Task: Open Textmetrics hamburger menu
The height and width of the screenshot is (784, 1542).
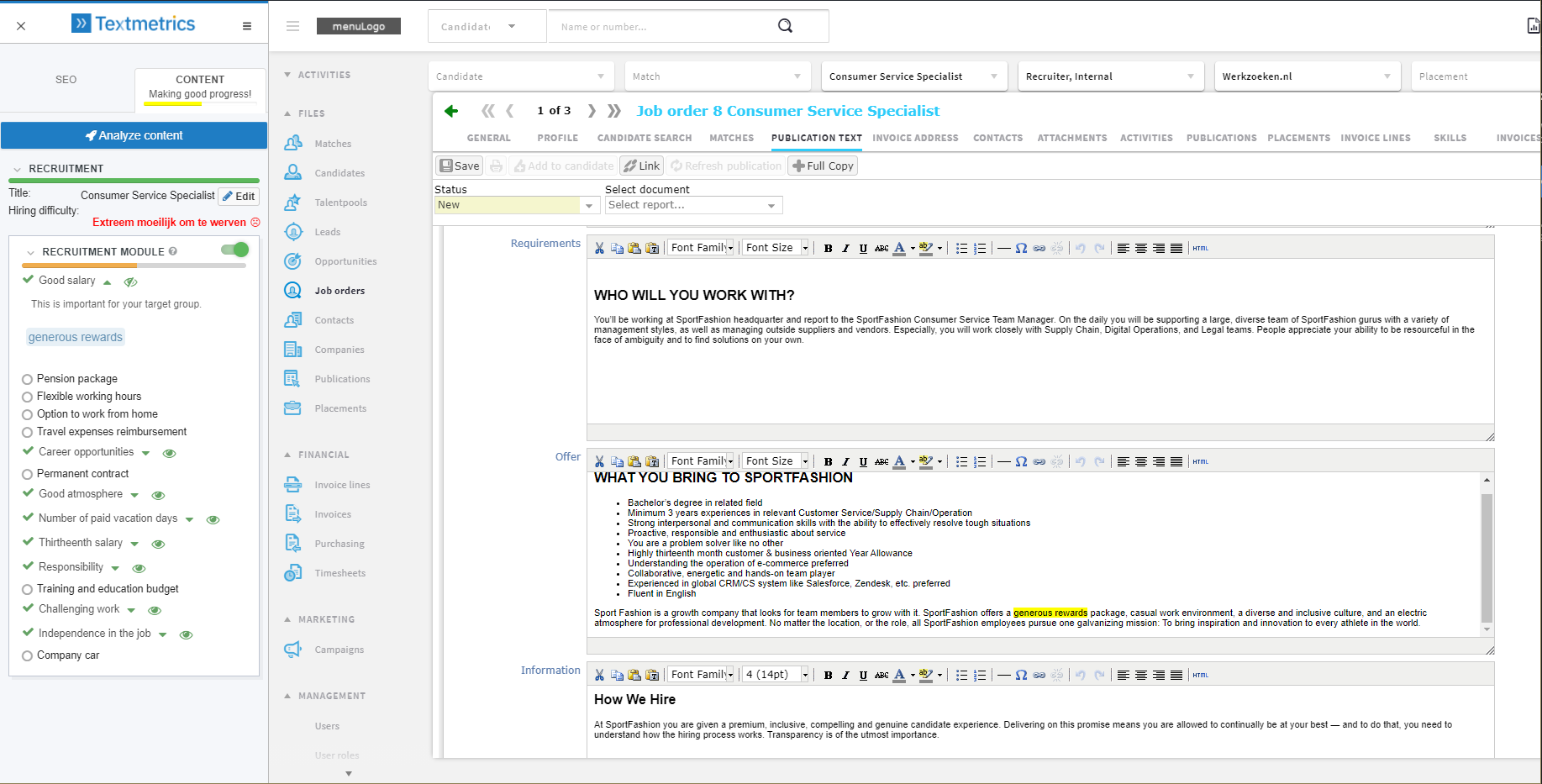Action: coord(247,26)
